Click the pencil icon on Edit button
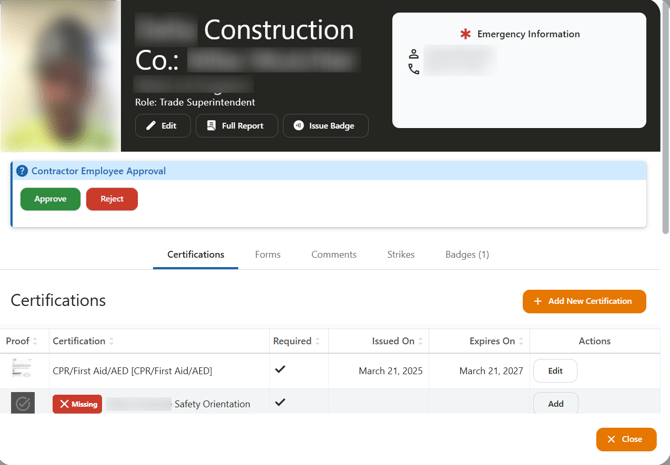The width and height of the screenshot is (670, 465). pyautogui.click(x=151, y=126)
